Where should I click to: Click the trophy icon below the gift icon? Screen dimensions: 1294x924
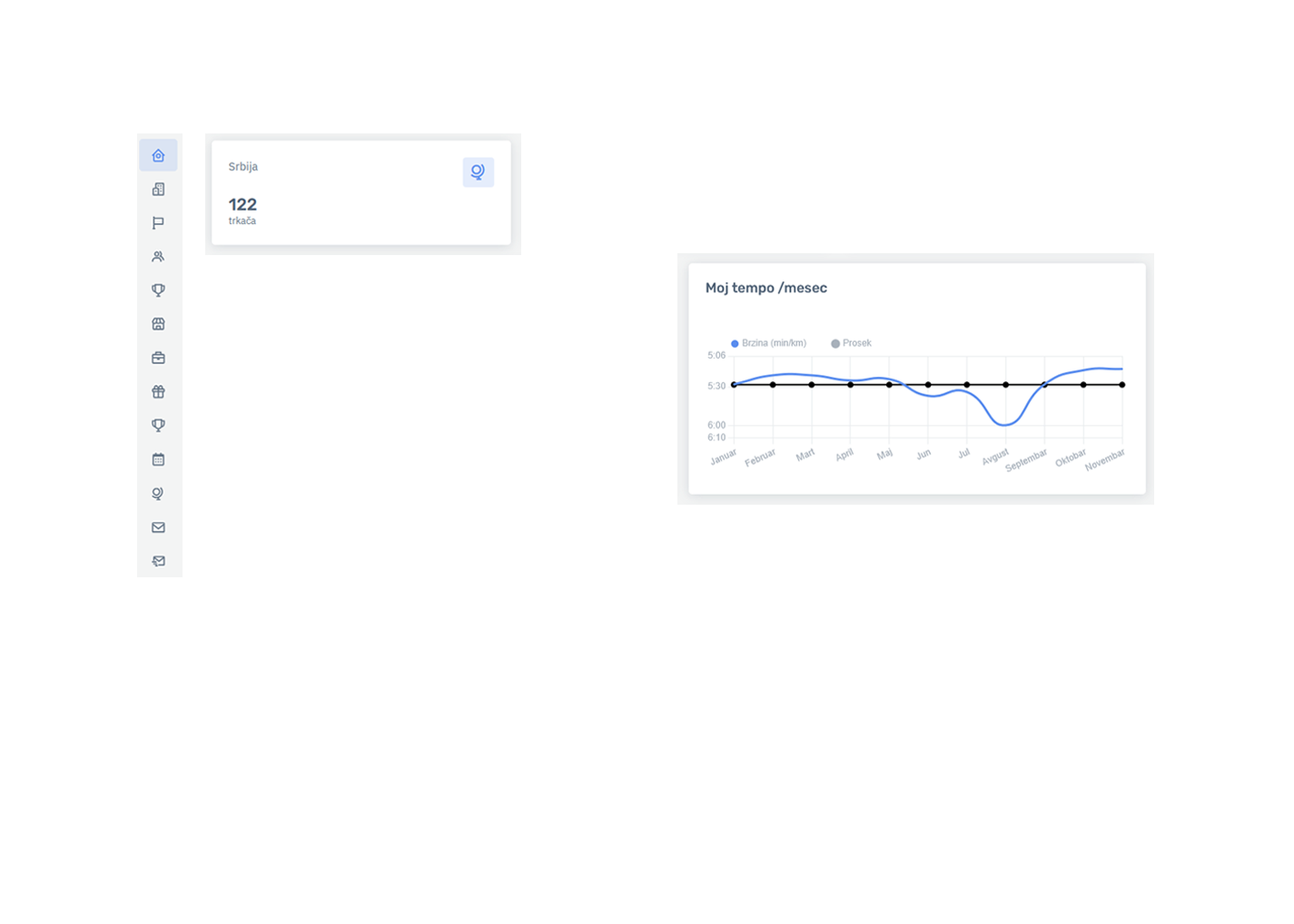pyautogui.click(x=158, y=426)
